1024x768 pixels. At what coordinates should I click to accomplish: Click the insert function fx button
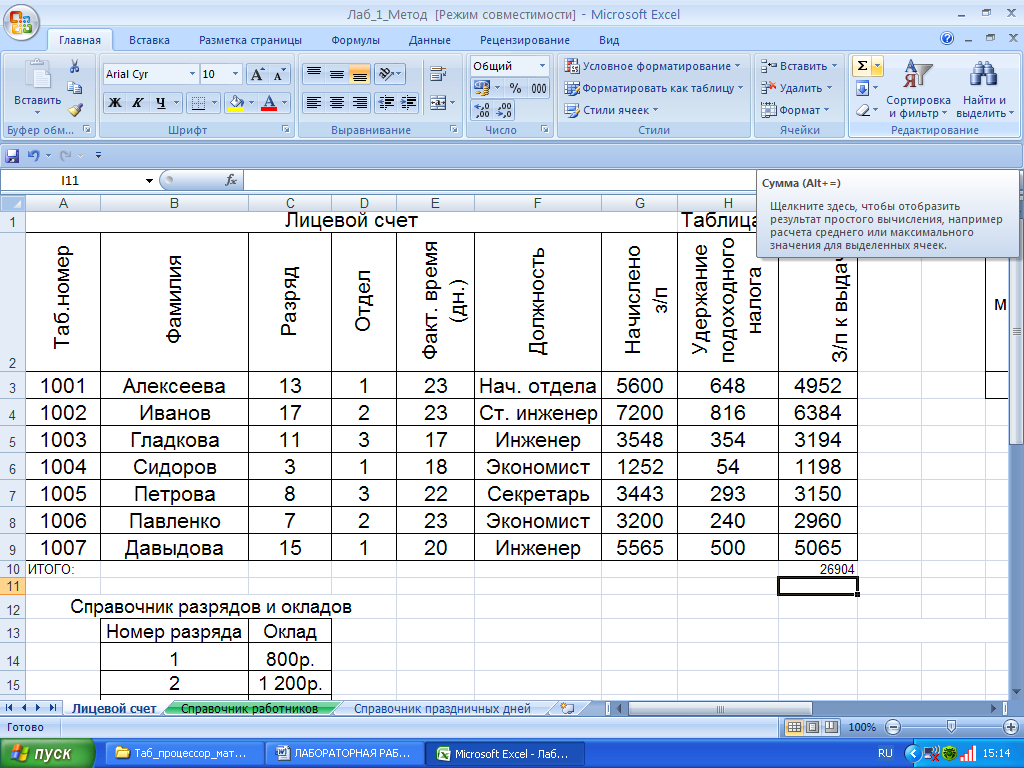(231, 180)
